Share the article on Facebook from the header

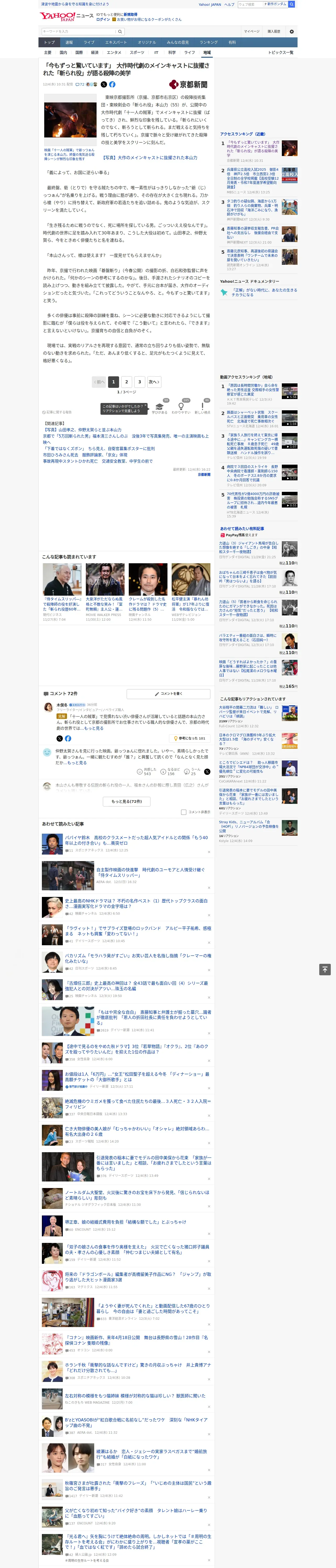tap(112, 85)
